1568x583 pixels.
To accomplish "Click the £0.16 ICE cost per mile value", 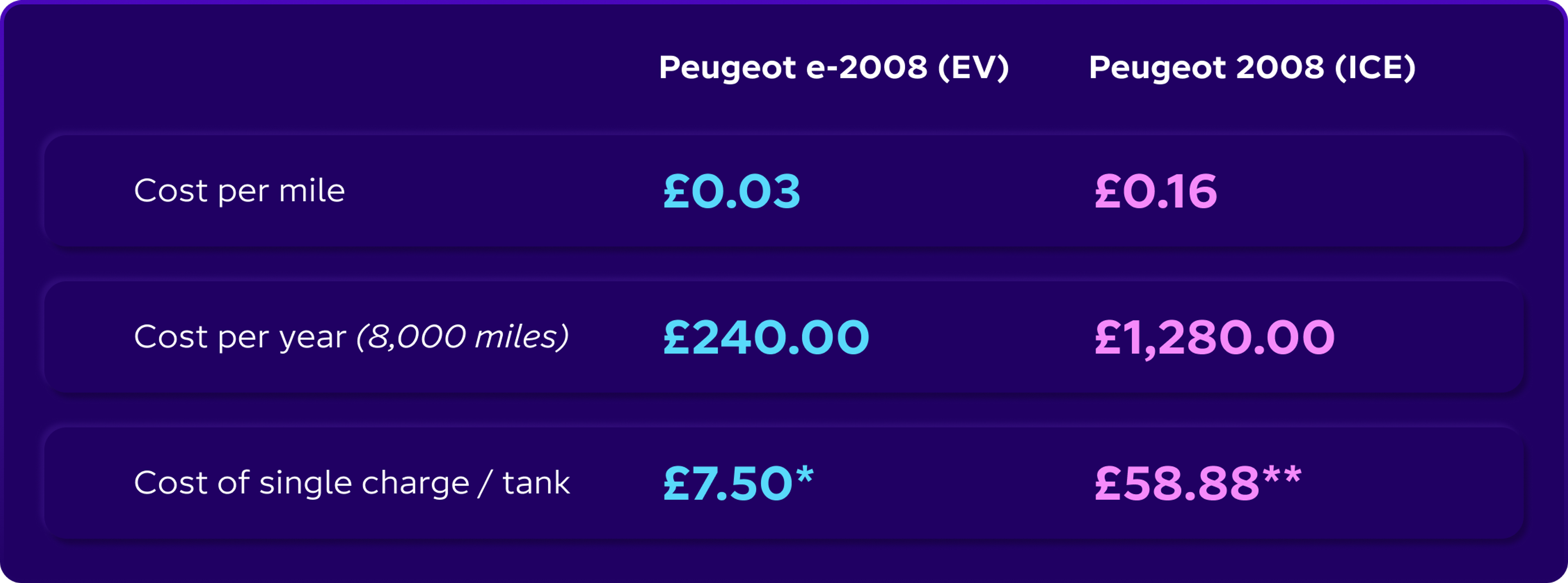I will (x=1155, y=191).
